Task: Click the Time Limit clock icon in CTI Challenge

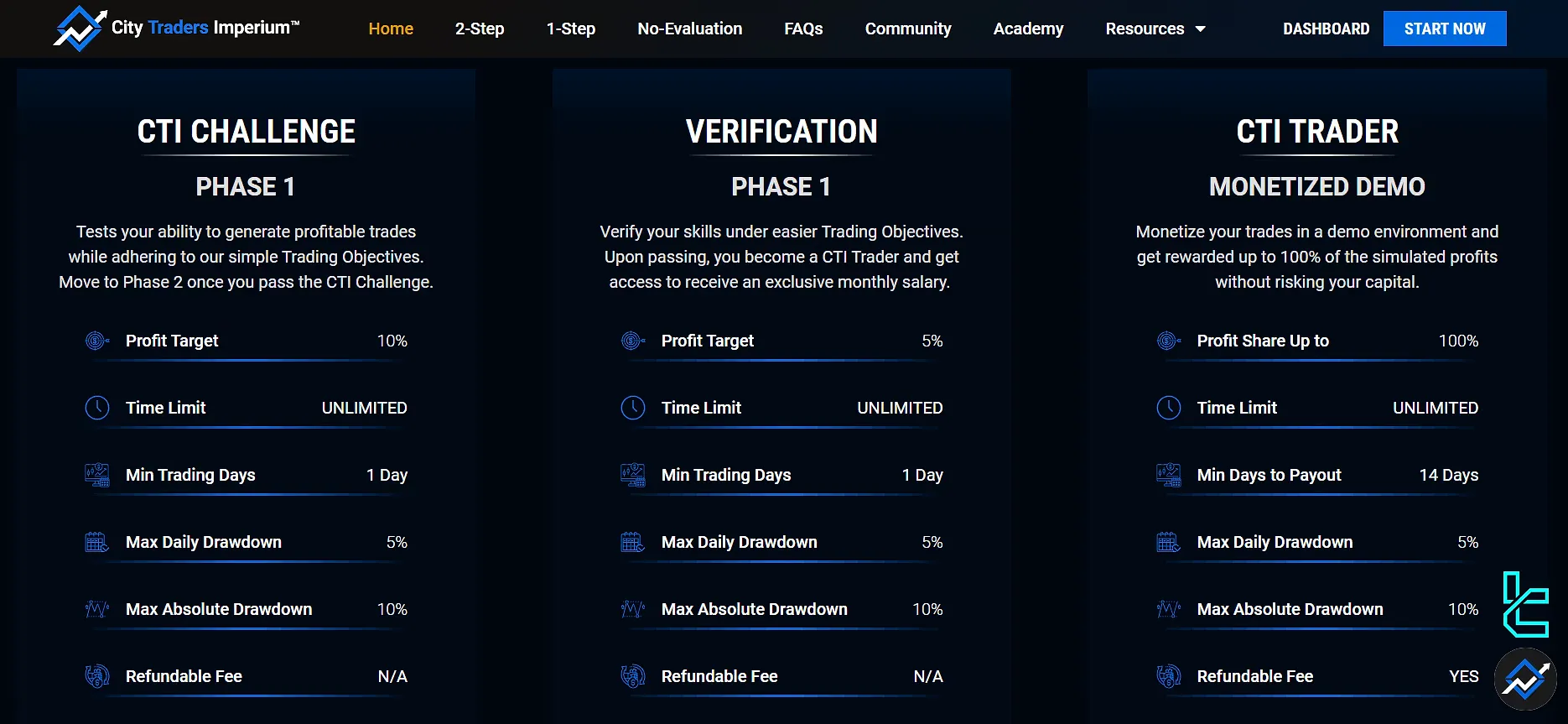Action: [x=97, y=408]
